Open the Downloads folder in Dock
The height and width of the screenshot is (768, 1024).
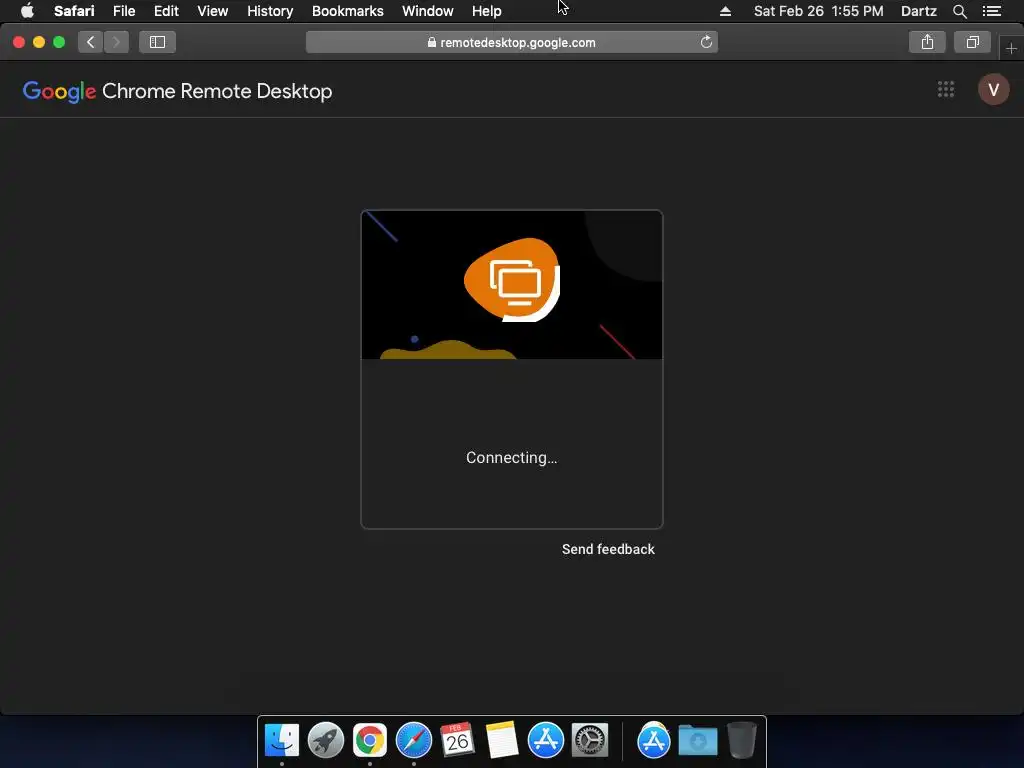click(697, 740)
